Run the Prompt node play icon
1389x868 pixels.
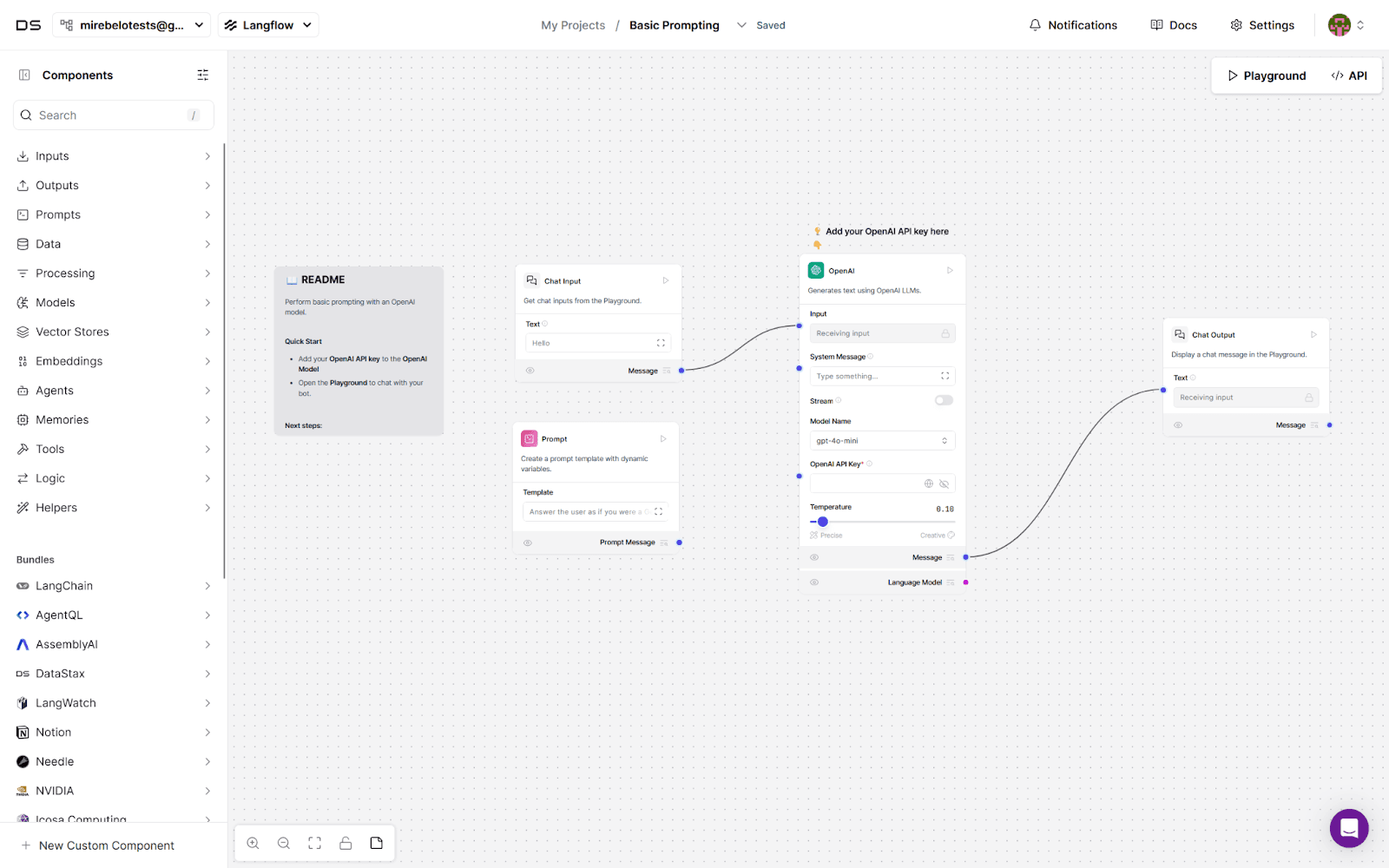pos(663,438)
